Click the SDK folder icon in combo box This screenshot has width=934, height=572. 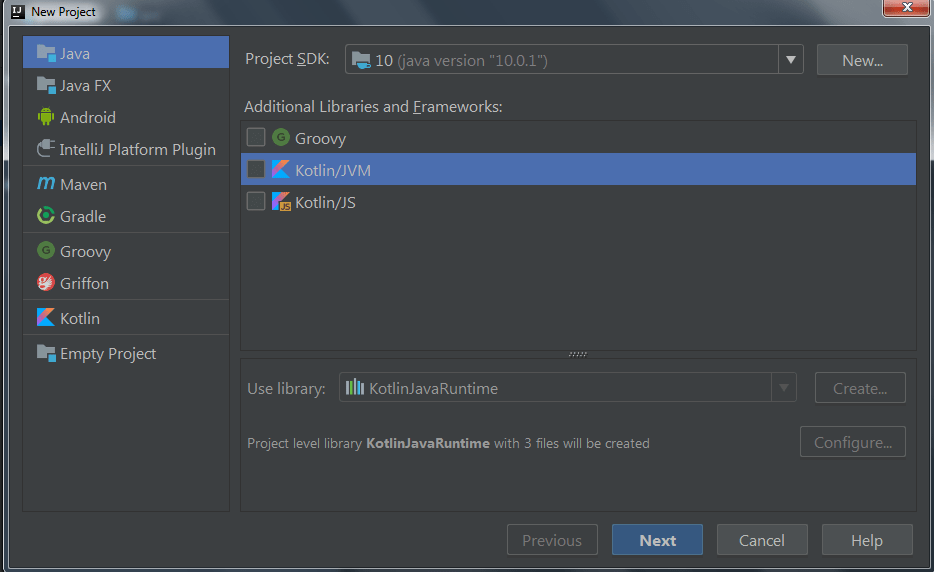(361, 60)
